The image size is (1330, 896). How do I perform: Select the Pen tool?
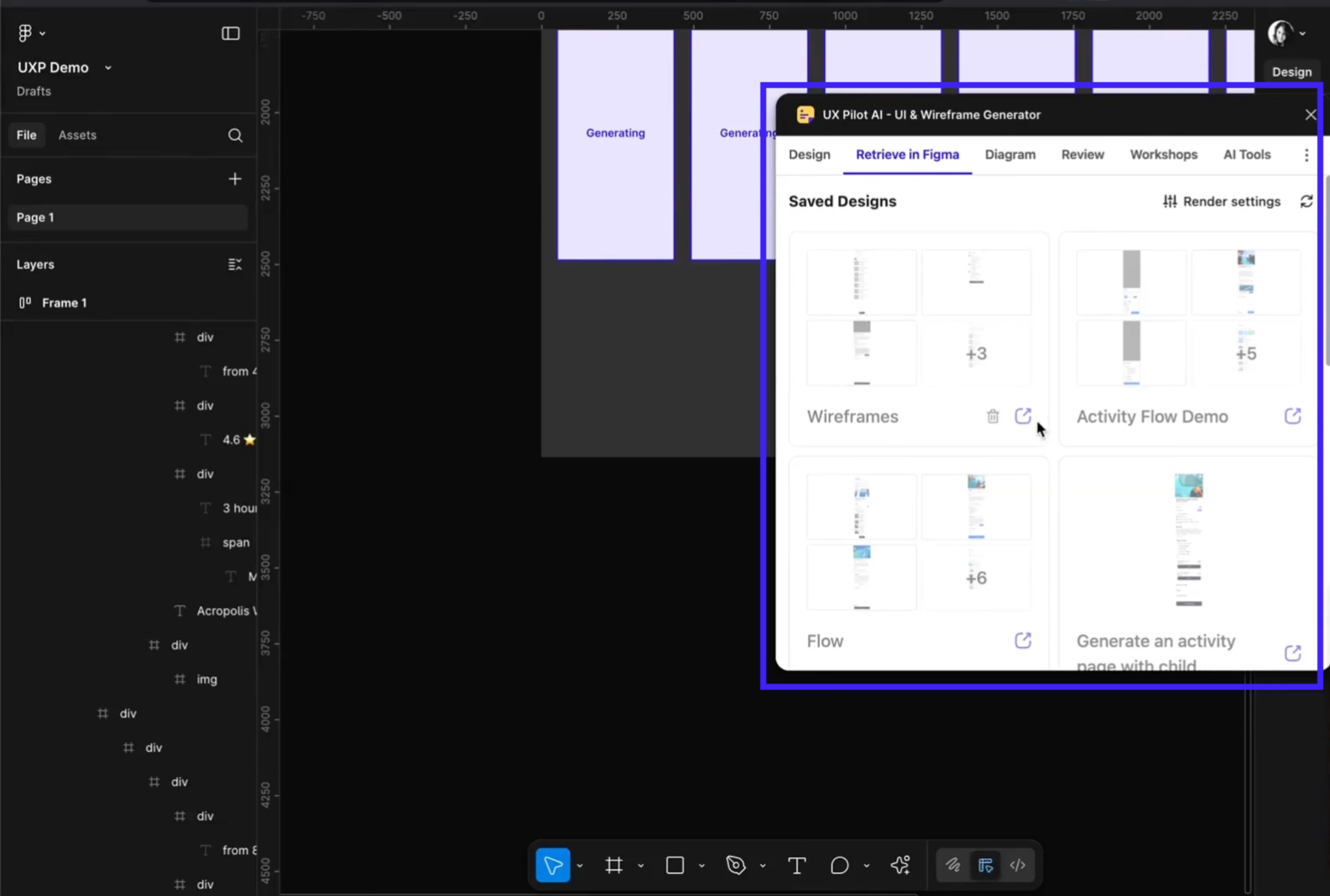735,865
